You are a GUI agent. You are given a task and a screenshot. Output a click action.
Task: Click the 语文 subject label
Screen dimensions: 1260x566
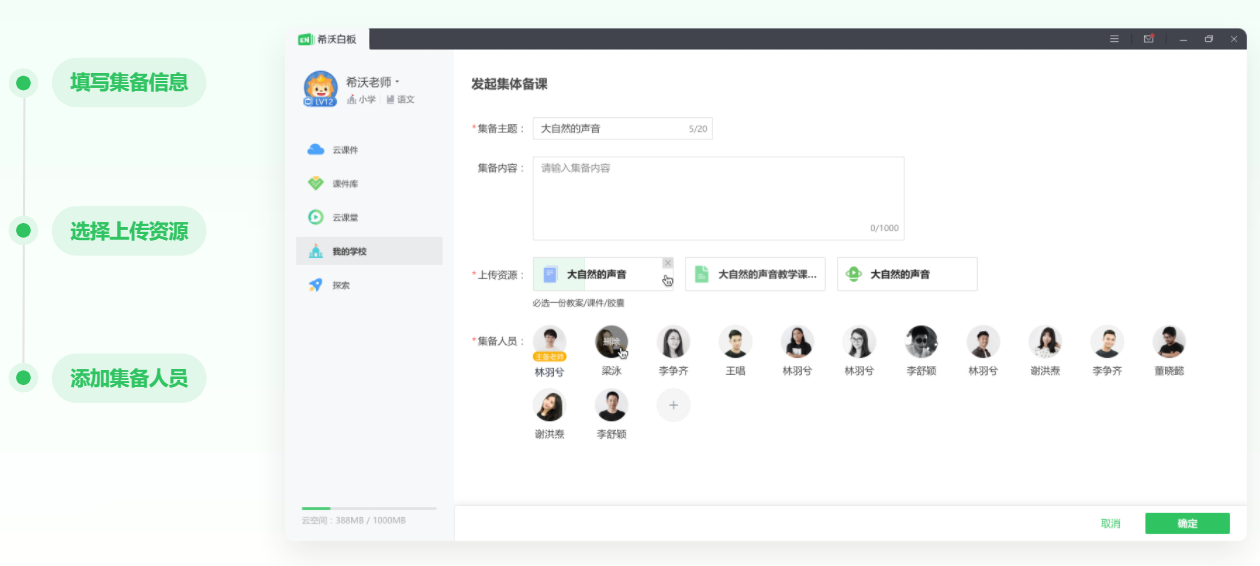coord(401,100)
